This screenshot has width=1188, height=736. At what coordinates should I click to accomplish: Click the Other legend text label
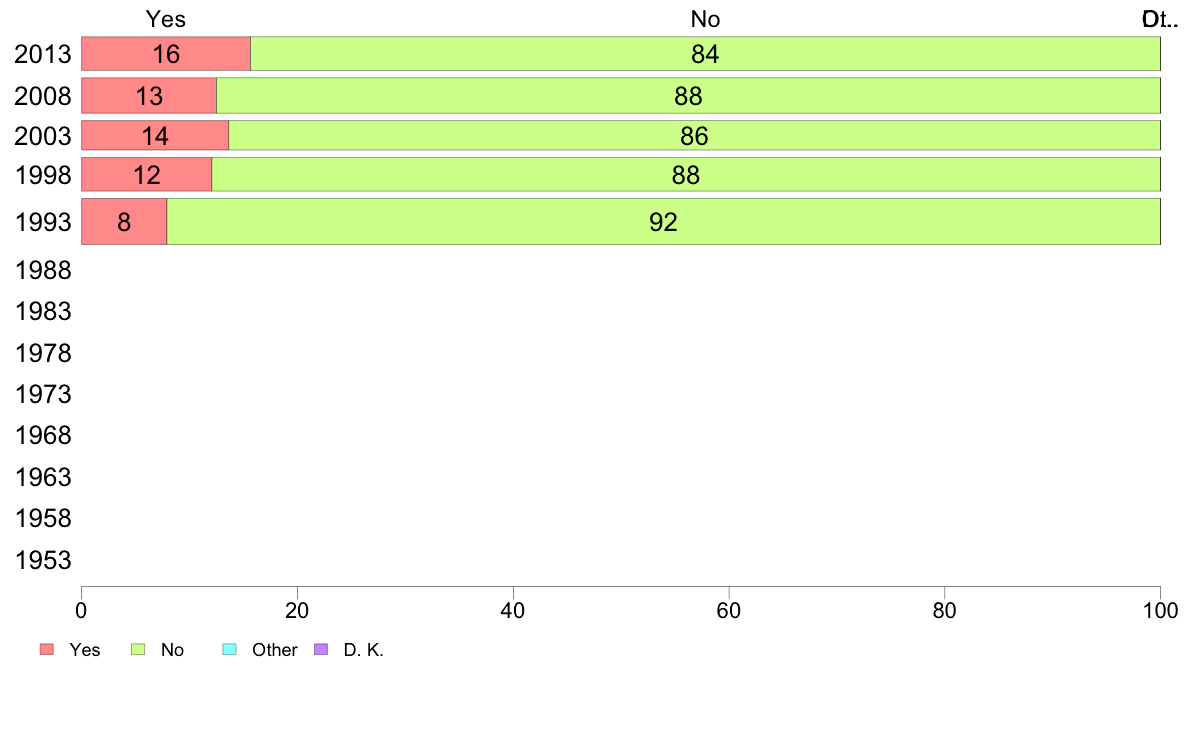tap(274, 650)
